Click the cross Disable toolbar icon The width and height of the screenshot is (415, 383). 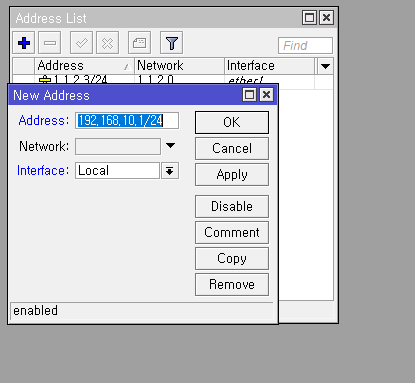[x=107, y=43]
